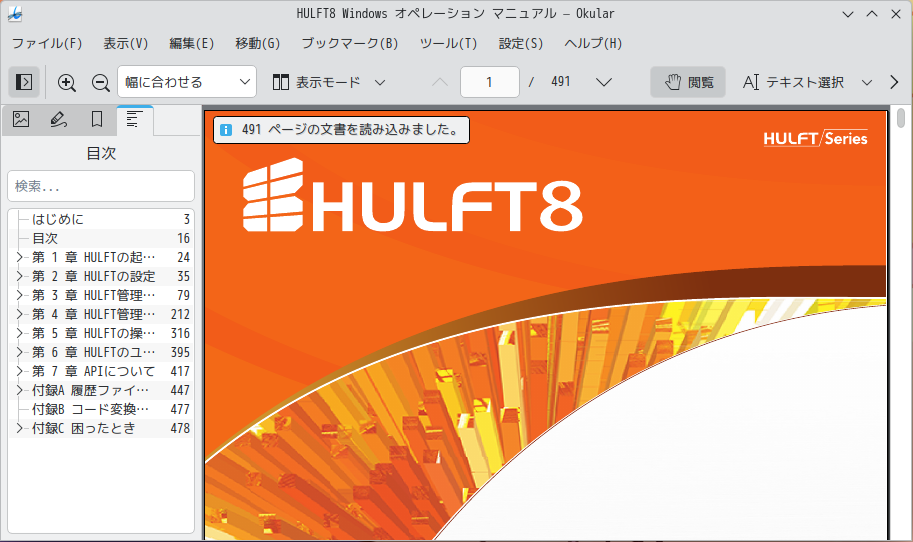Click the zoom out magnifier icon

(101, 83)
